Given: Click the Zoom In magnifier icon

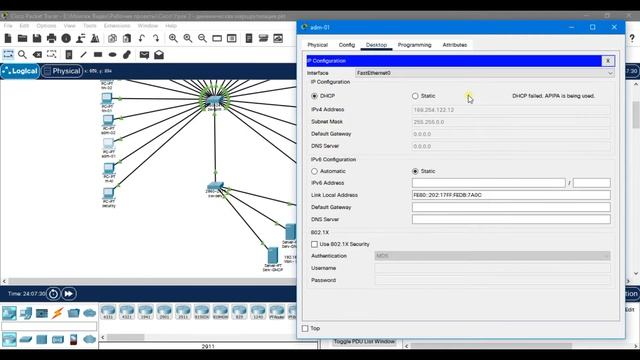Looking at the screenshot, I should pyautogui.click(x=173, y=38).
